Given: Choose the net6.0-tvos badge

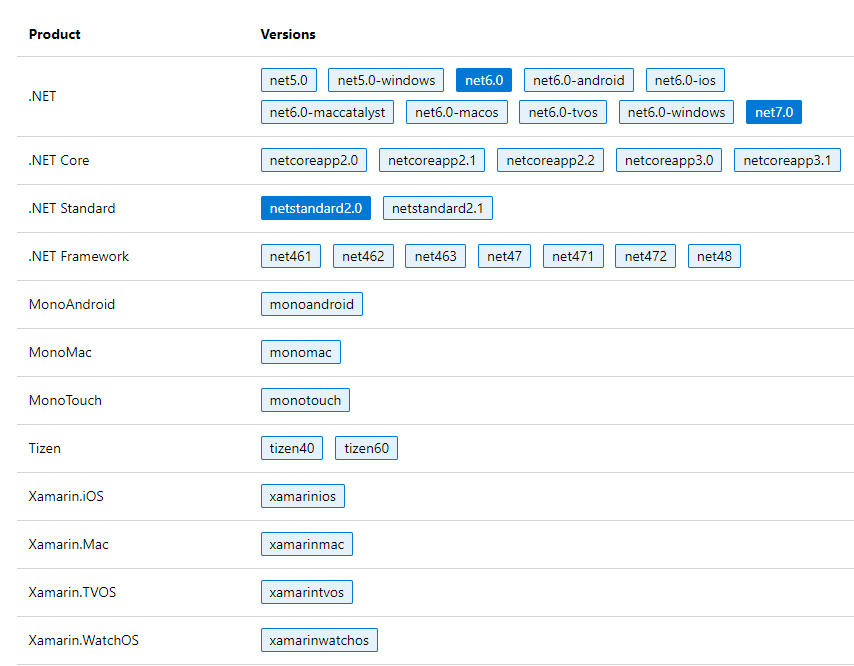Looking at the screenshot, I should (x=563, y=112).
